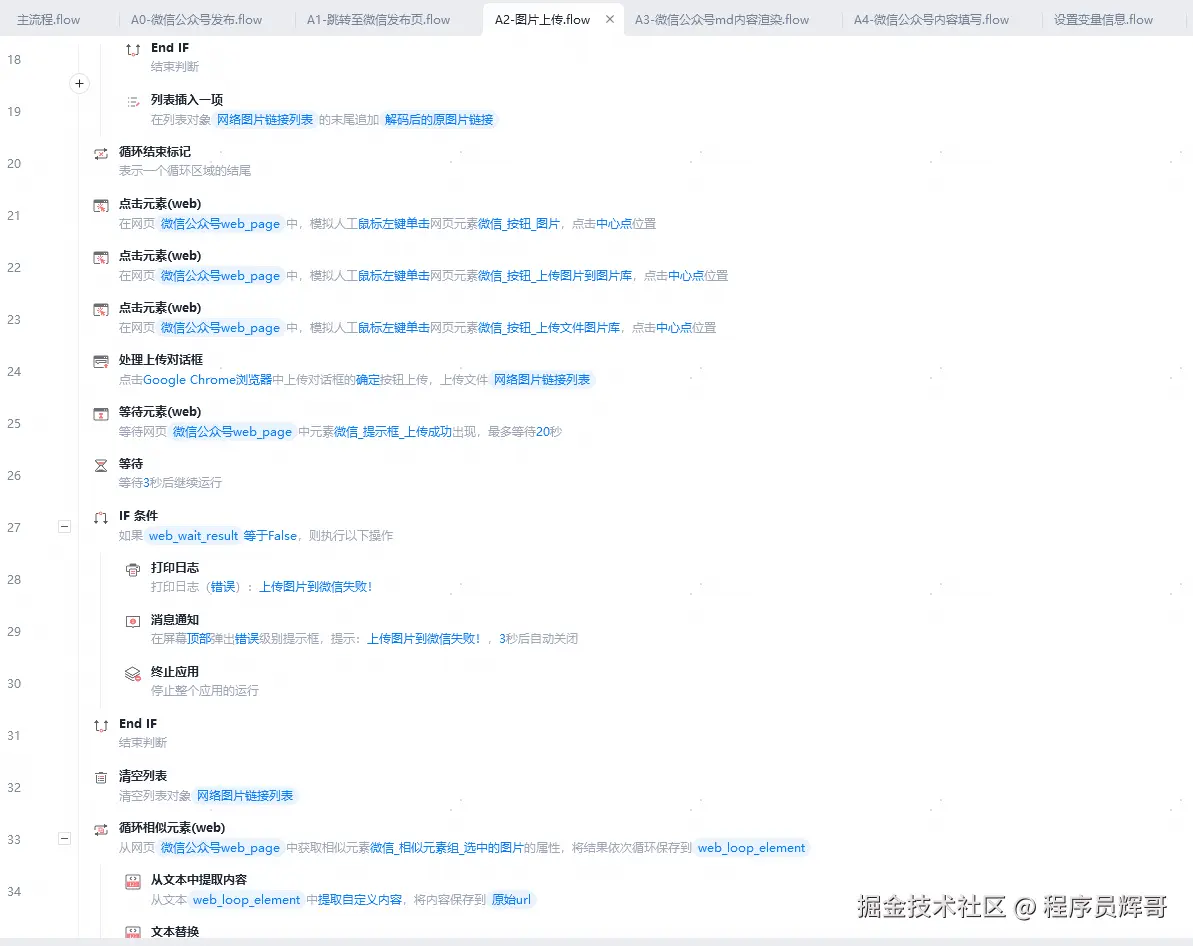This screenshot has width=1193, height=946.
Task: Collapse the 循环相似元素 block at line 33
Action: 65,839
